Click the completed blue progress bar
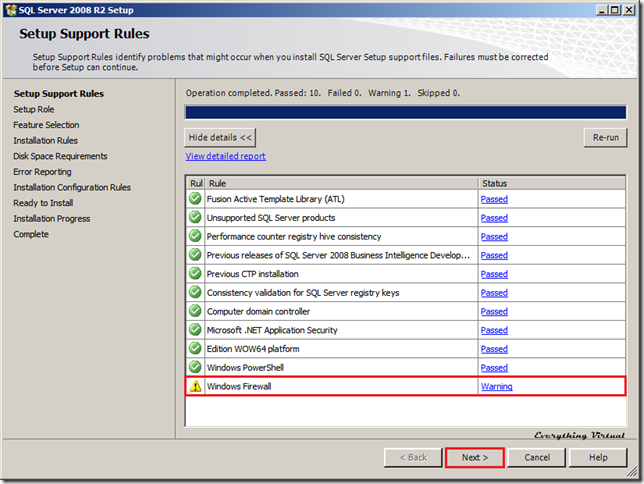The height and width of the screenshot is (484, 644). point(405,112)
